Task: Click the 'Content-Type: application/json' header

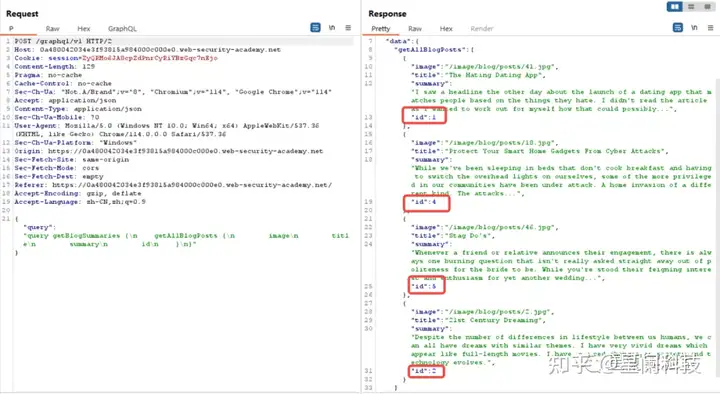Action: [x=78, y=109]
